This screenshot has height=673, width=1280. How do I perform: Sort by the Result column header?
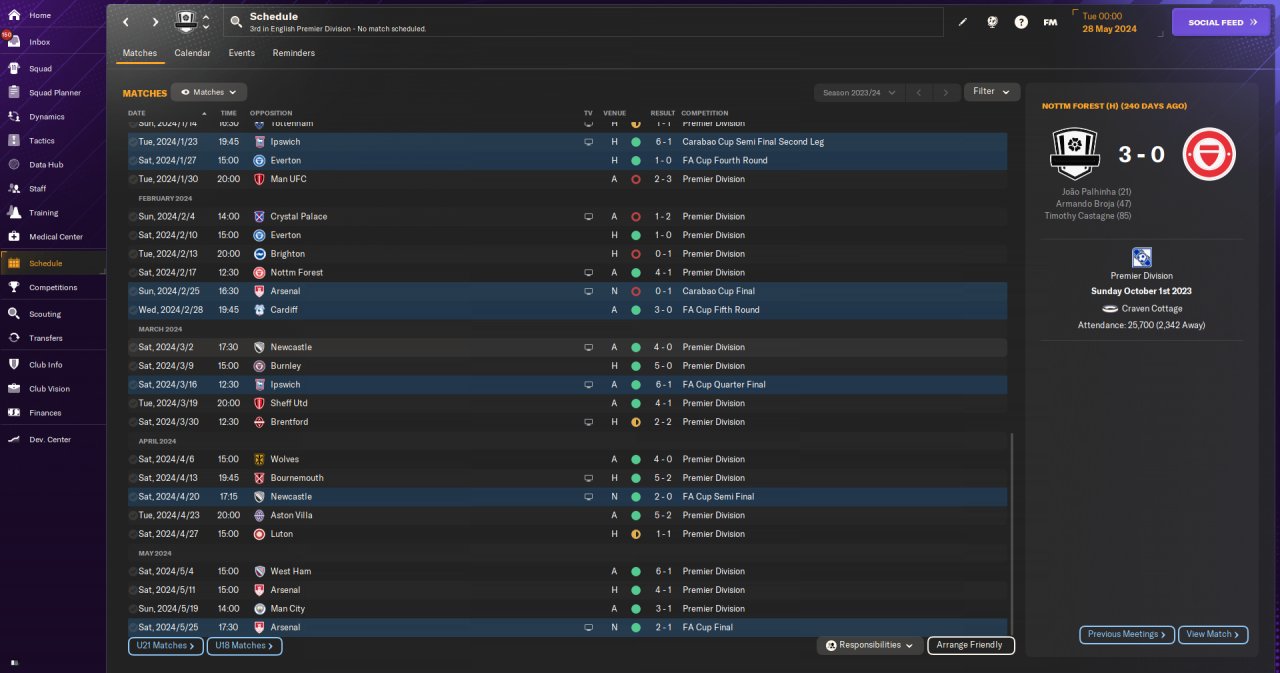663,113
